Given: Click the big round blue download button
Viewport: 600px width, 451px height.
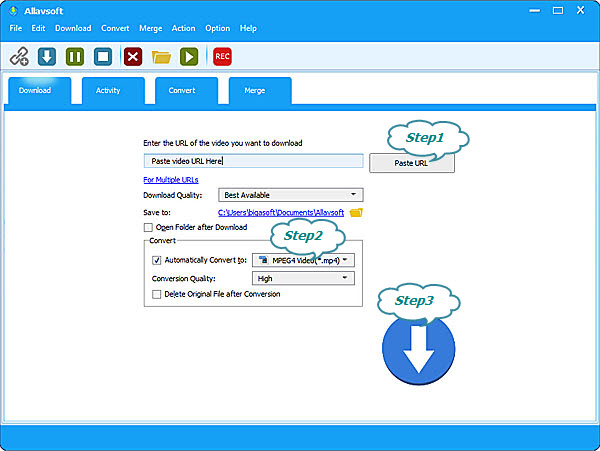Looking at the screenshot, I should (x=419, y=349).
